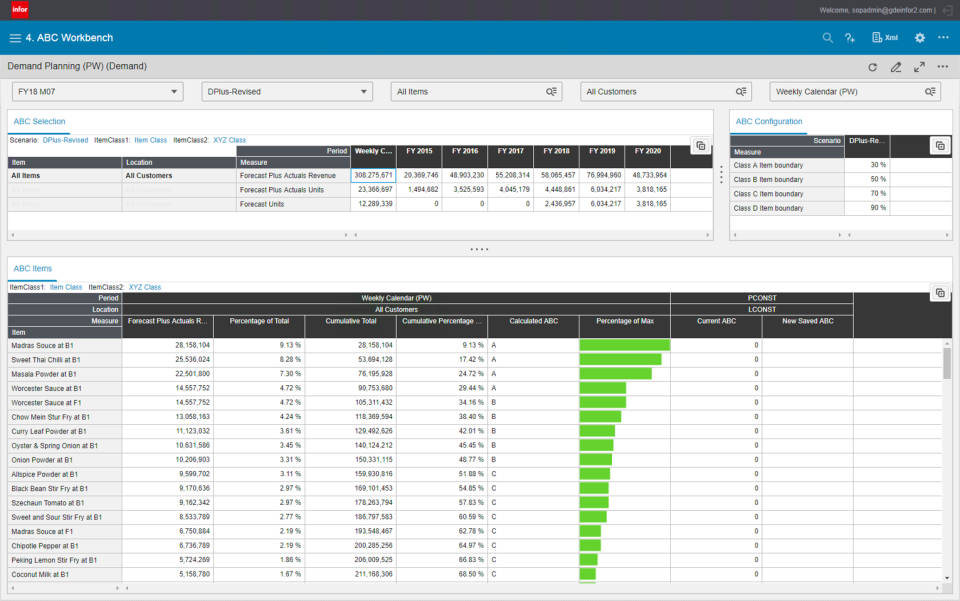Open the Xml report icon
The width and height of the screenshot is (960, 601).
884,37
